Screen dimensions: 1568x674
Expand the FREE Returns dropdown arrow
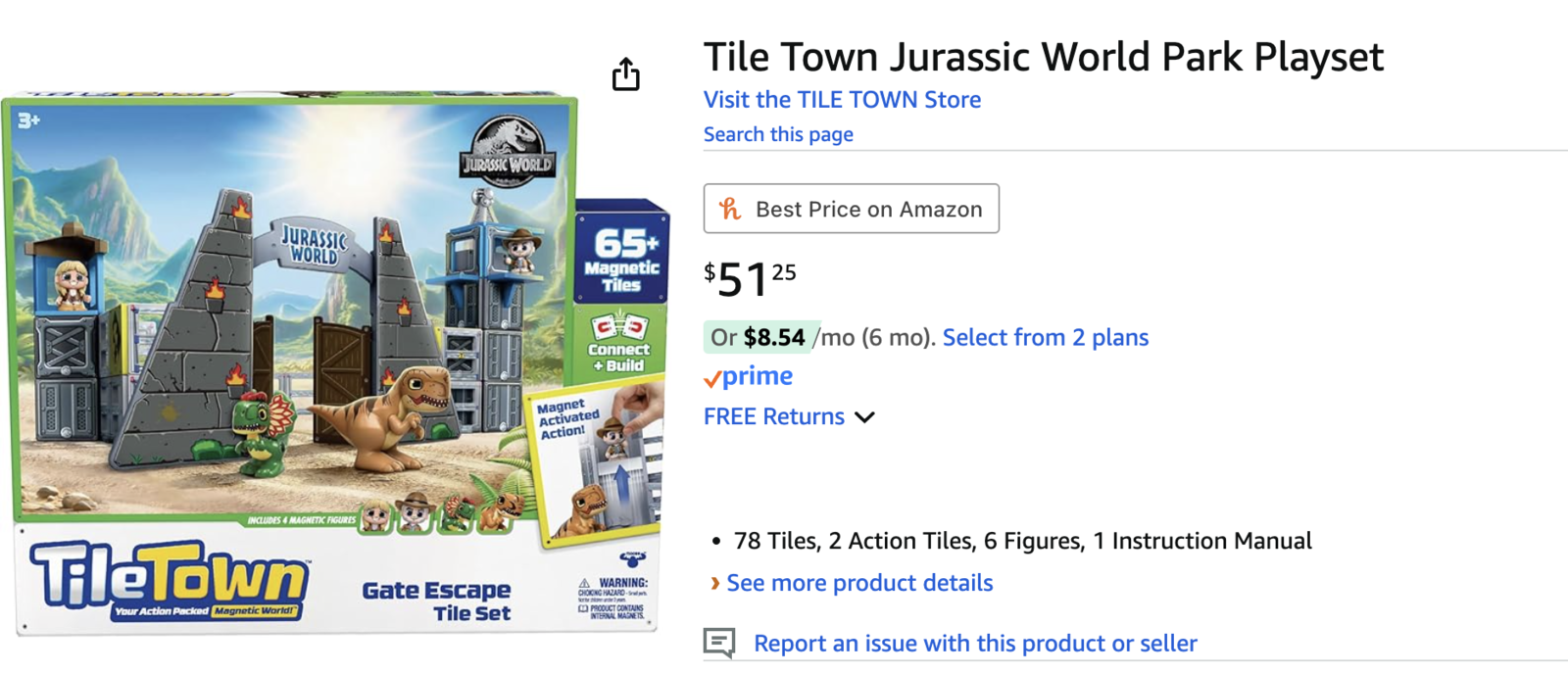click(x=864, y=417)
